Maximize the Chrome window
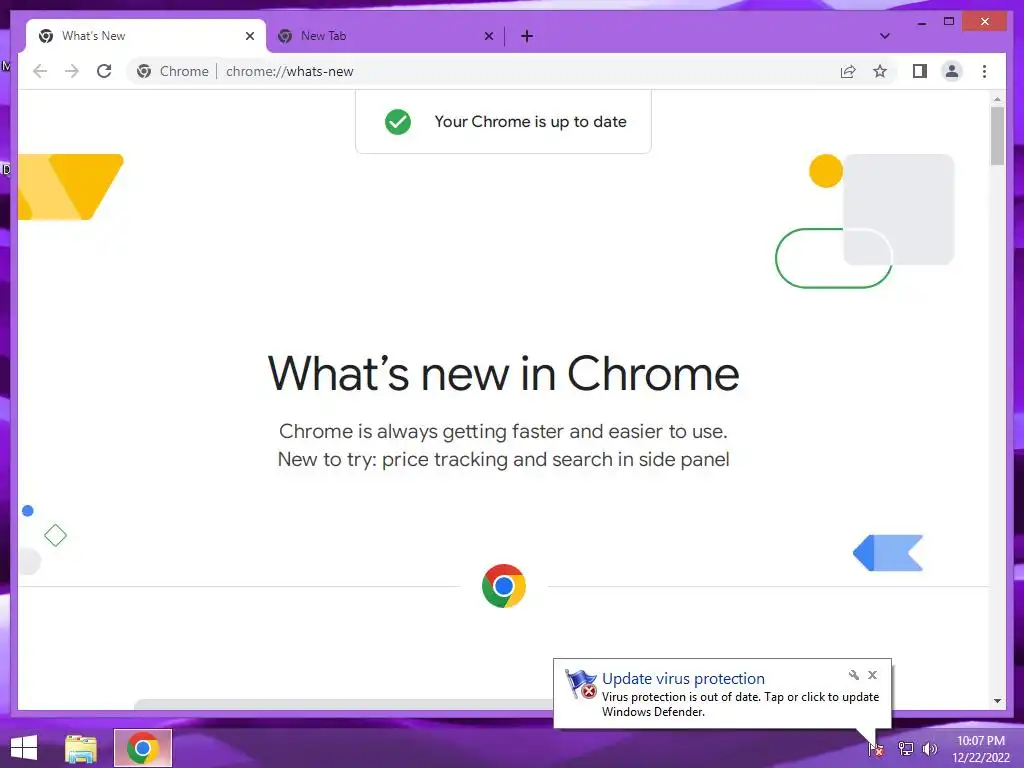Screen dimensions: 1024x768 pos(949,22)
